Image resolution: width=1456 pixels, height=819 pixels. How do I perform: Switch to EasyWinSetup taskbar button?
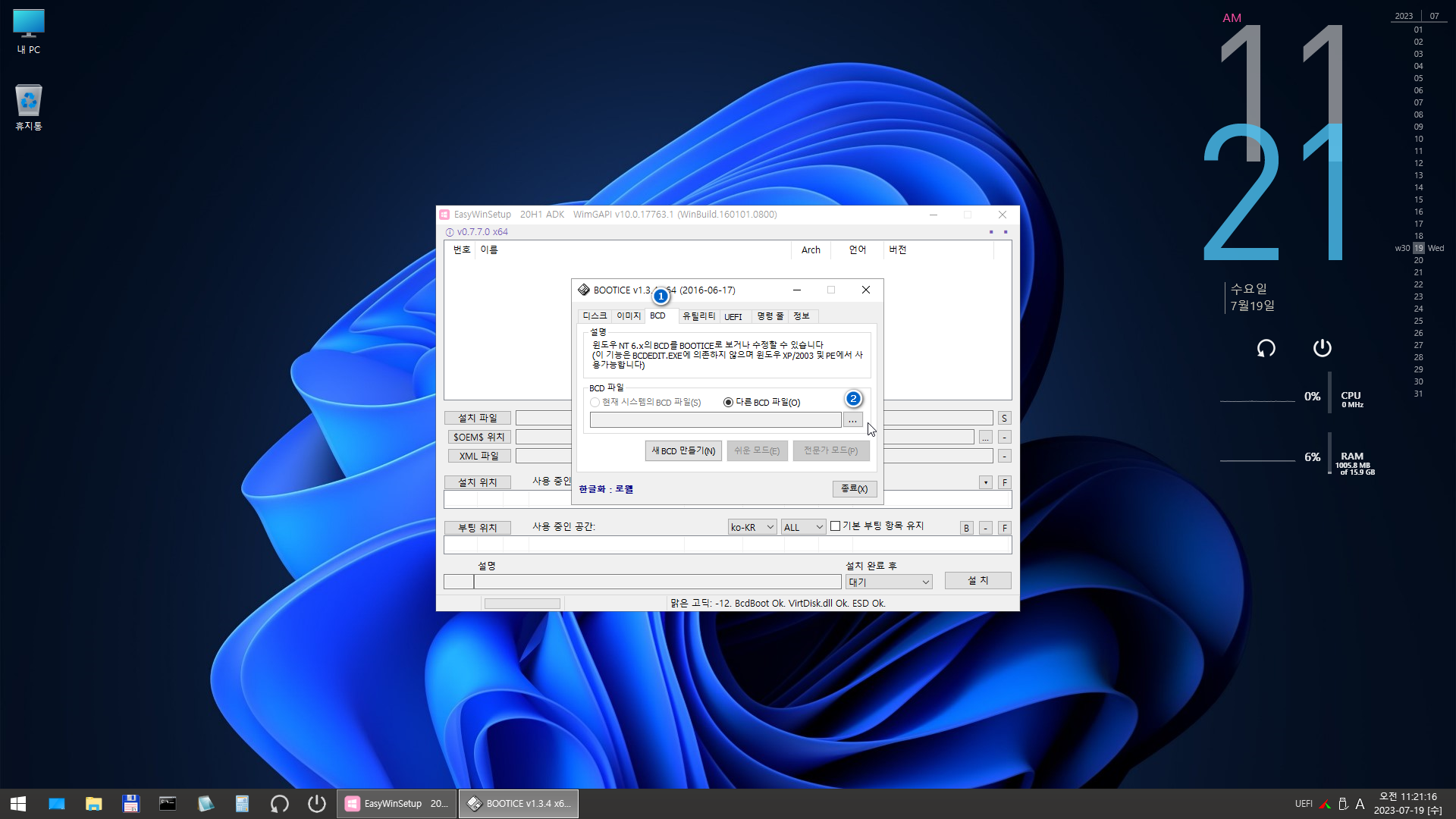pos(397,804)
